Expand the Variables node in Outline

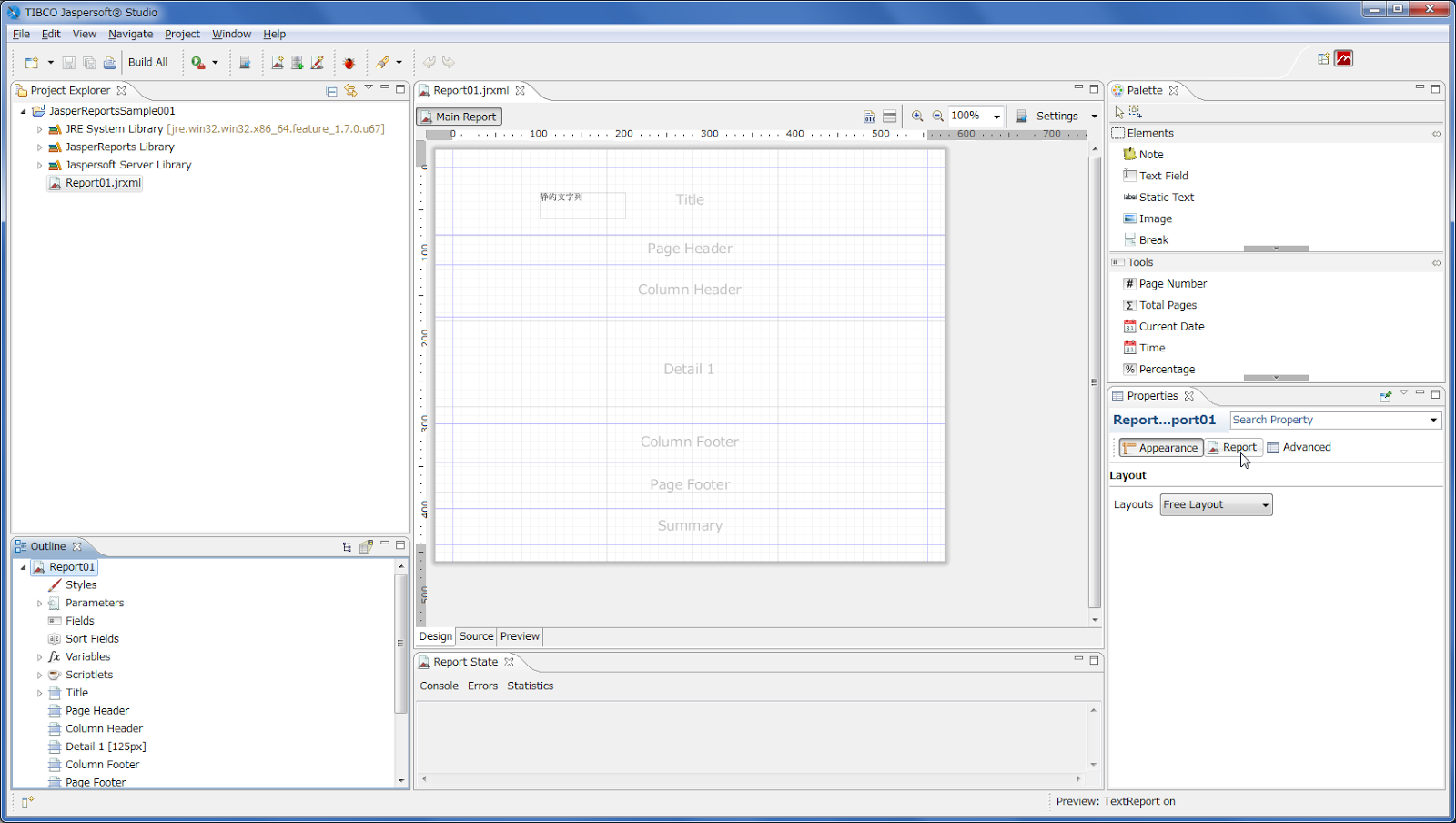39,657
